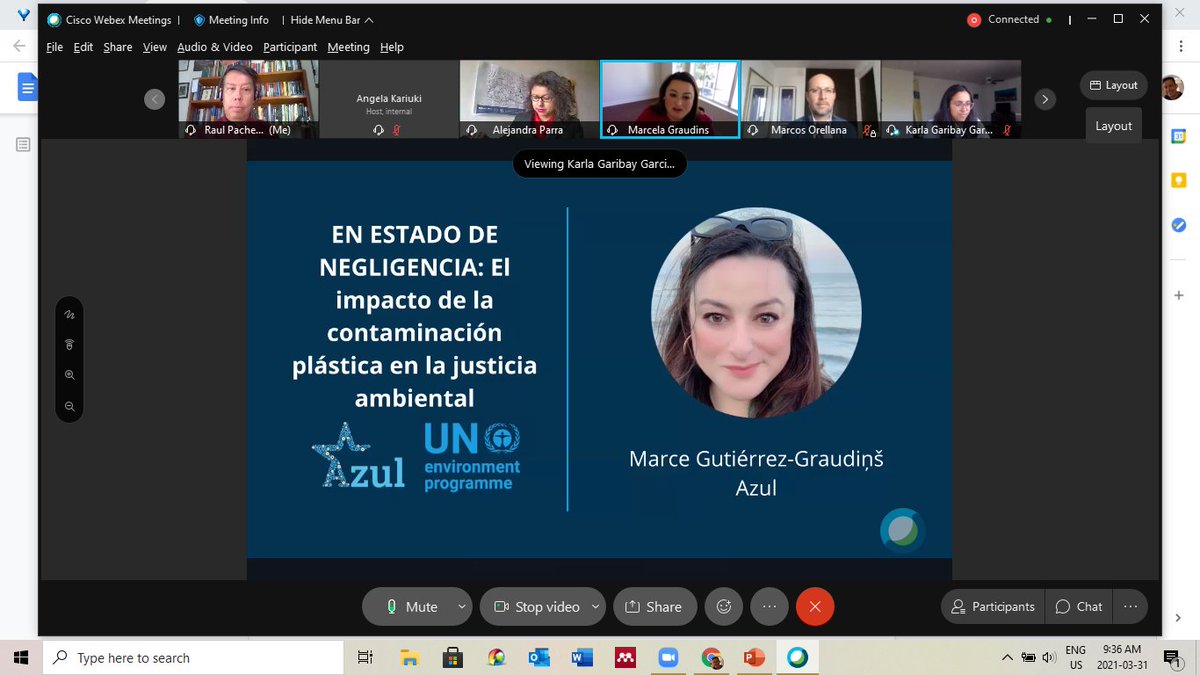Screen dimensions: 1200x675
Task: Open the Meeting menu
Action: click(x=348, y=47)
